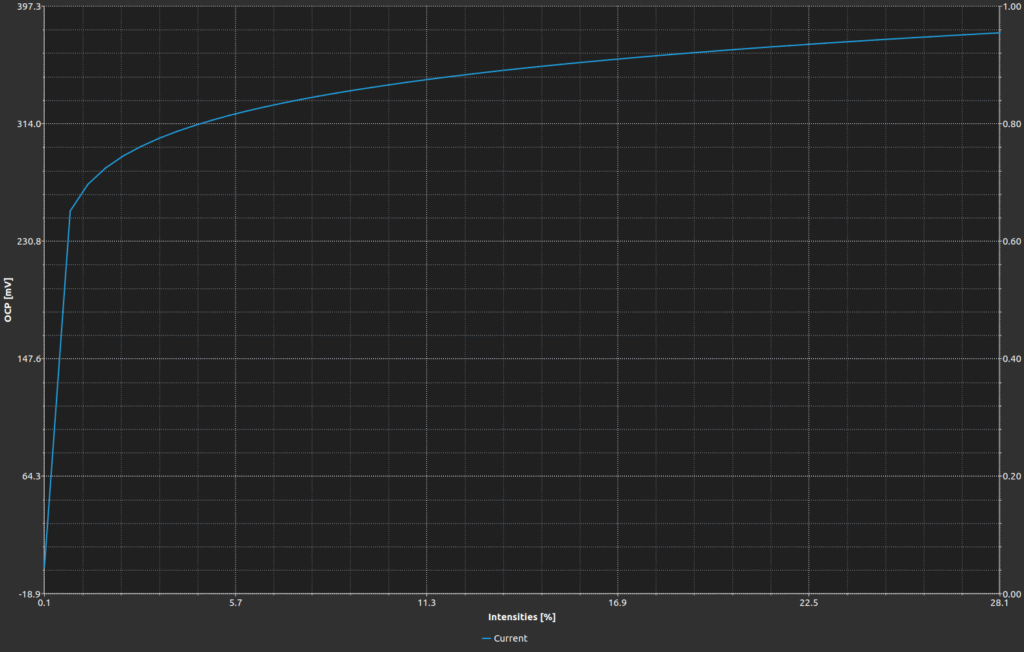Click the 1.00 right axis tick label
Viewport: 1024px width, 652px height.
[1012, 7]
